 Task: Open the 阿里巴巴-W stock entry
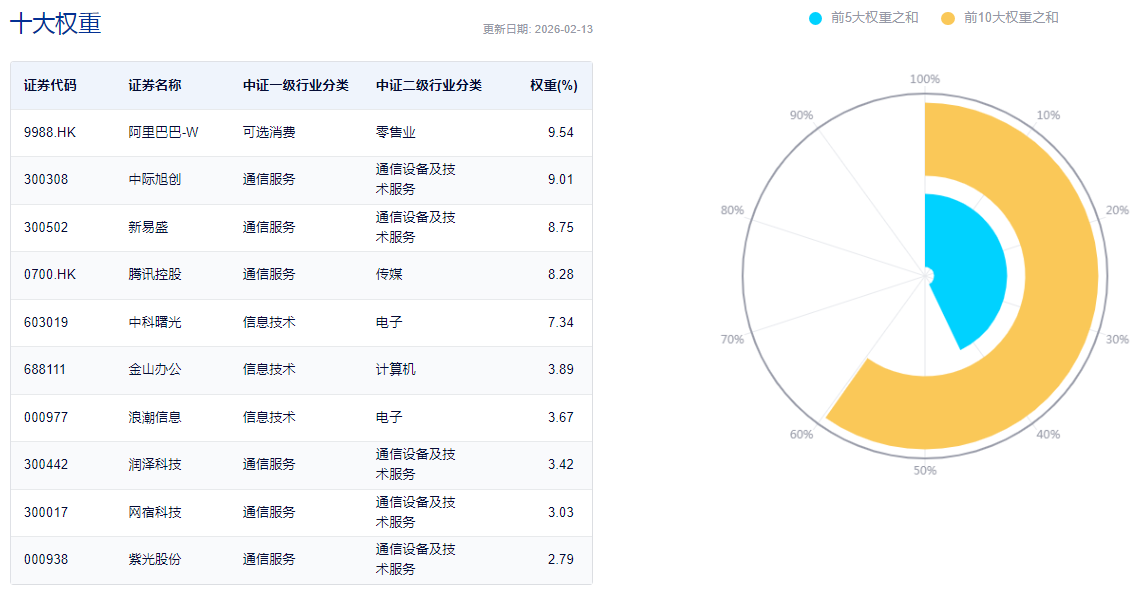click(x=164, y=132)
